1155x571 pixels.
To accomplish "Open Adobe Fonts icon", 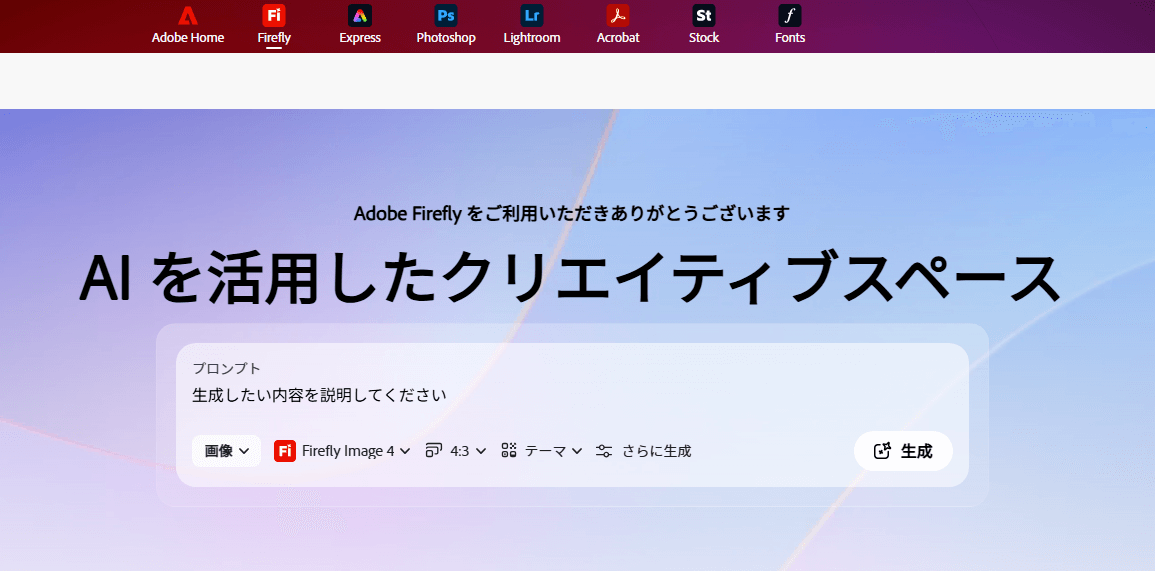I will pos(790,16).
